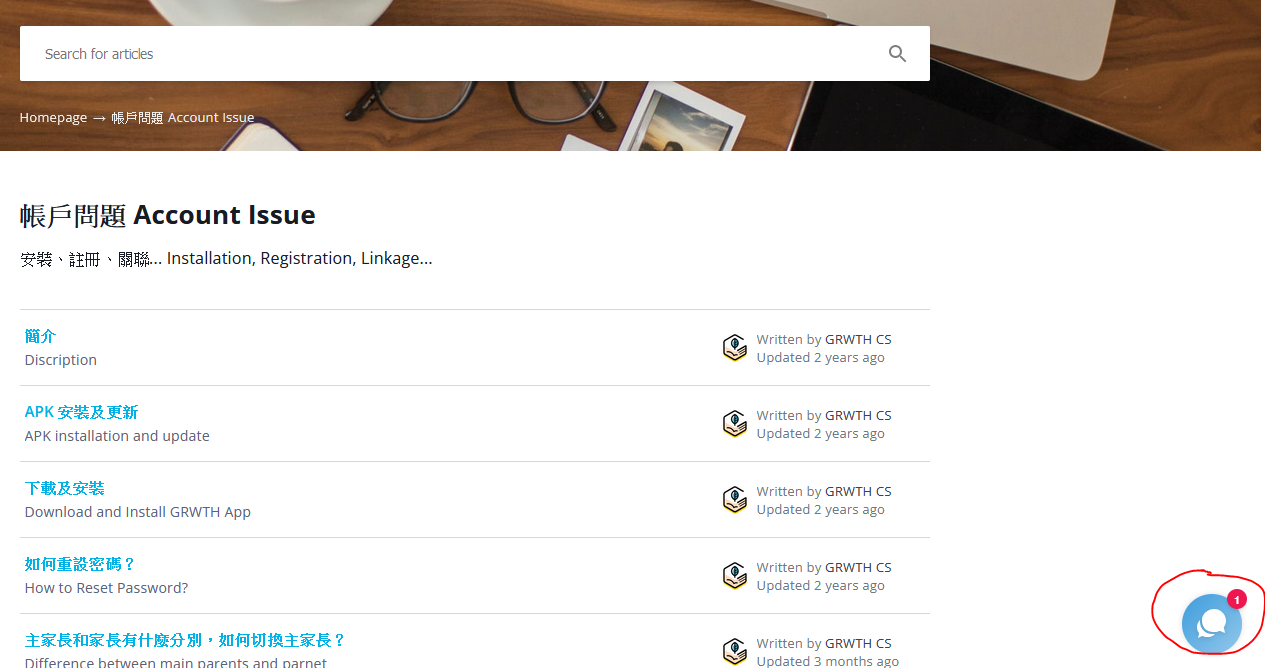The width and height of the screenshot is (1265, 668).
Task: Focus the Search for articles field
Action: coord(475,54)
